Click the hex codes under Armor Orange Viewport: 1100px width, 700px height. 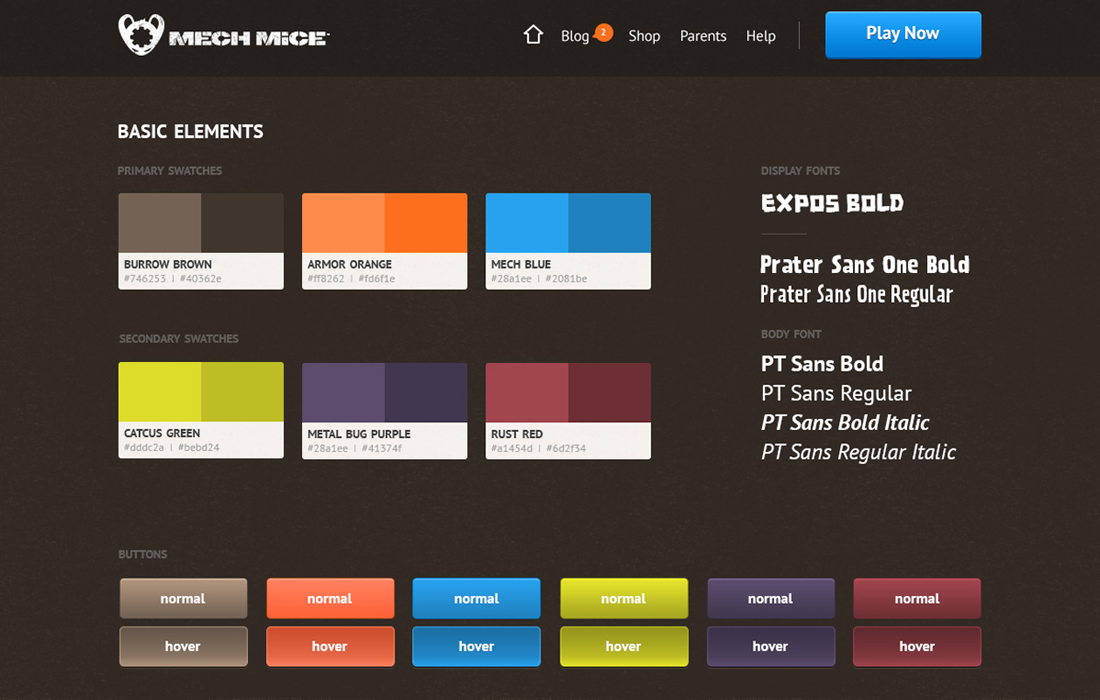pos(351,278)
